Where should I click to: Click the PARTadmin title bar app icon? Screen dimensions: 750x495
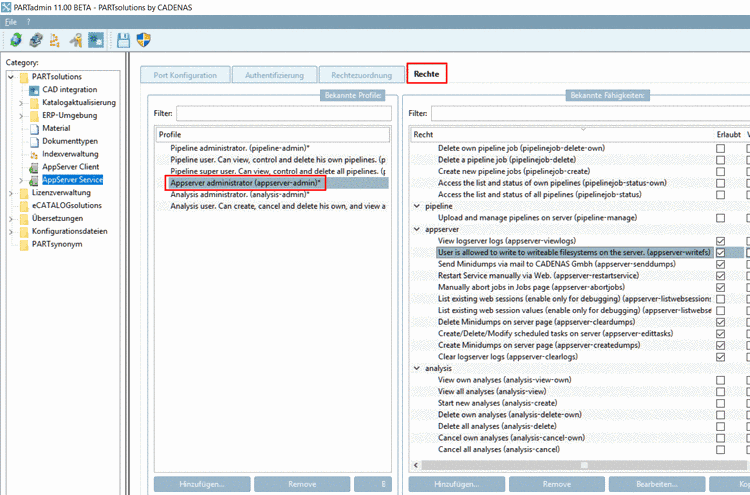click(x=6, y=7)
